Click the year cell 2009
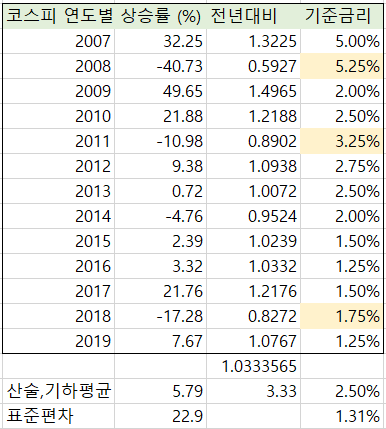386x429 pixels. coord(59,91)
